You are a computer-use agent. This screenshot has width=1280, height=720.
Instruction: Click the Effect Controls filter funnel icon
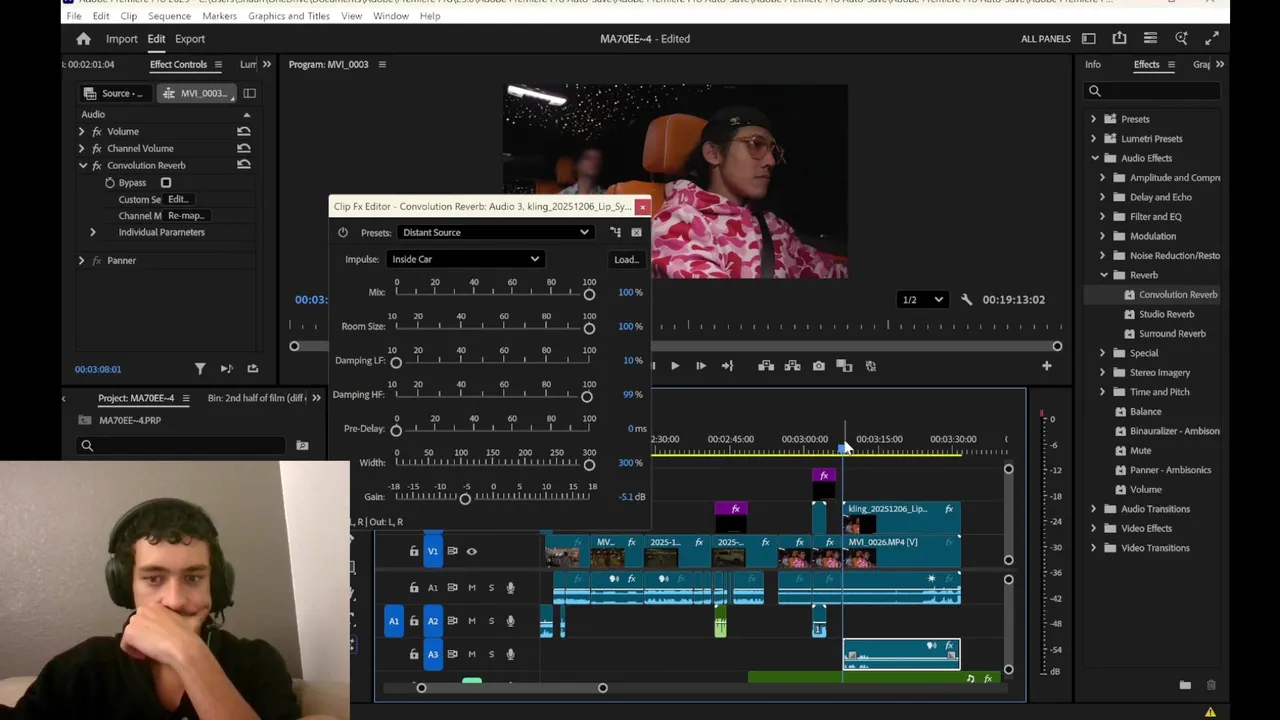tap(200, 369)
